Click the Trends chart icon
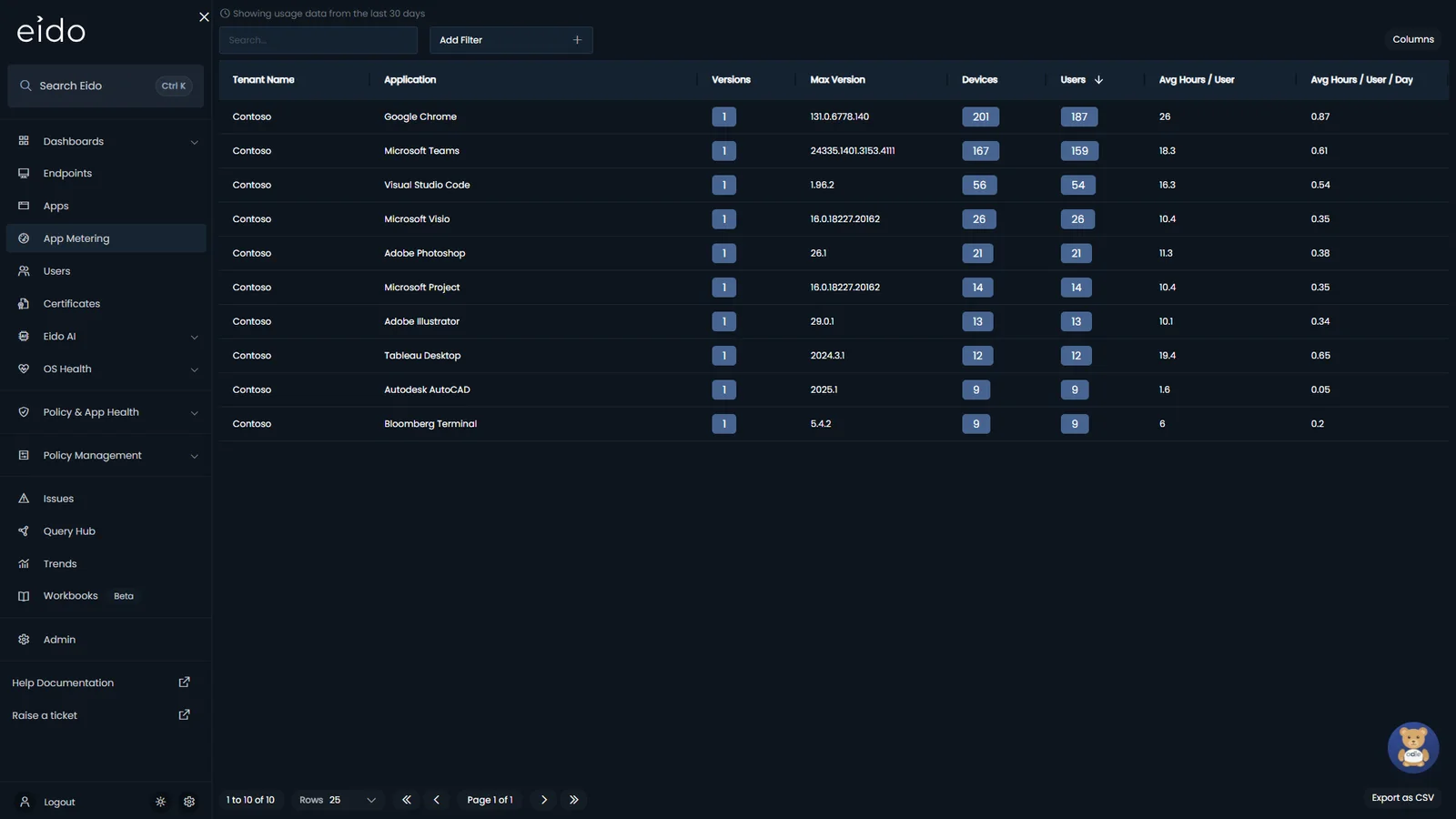The width and height of the screenshot is (1456, 819). tap(24, 564)
